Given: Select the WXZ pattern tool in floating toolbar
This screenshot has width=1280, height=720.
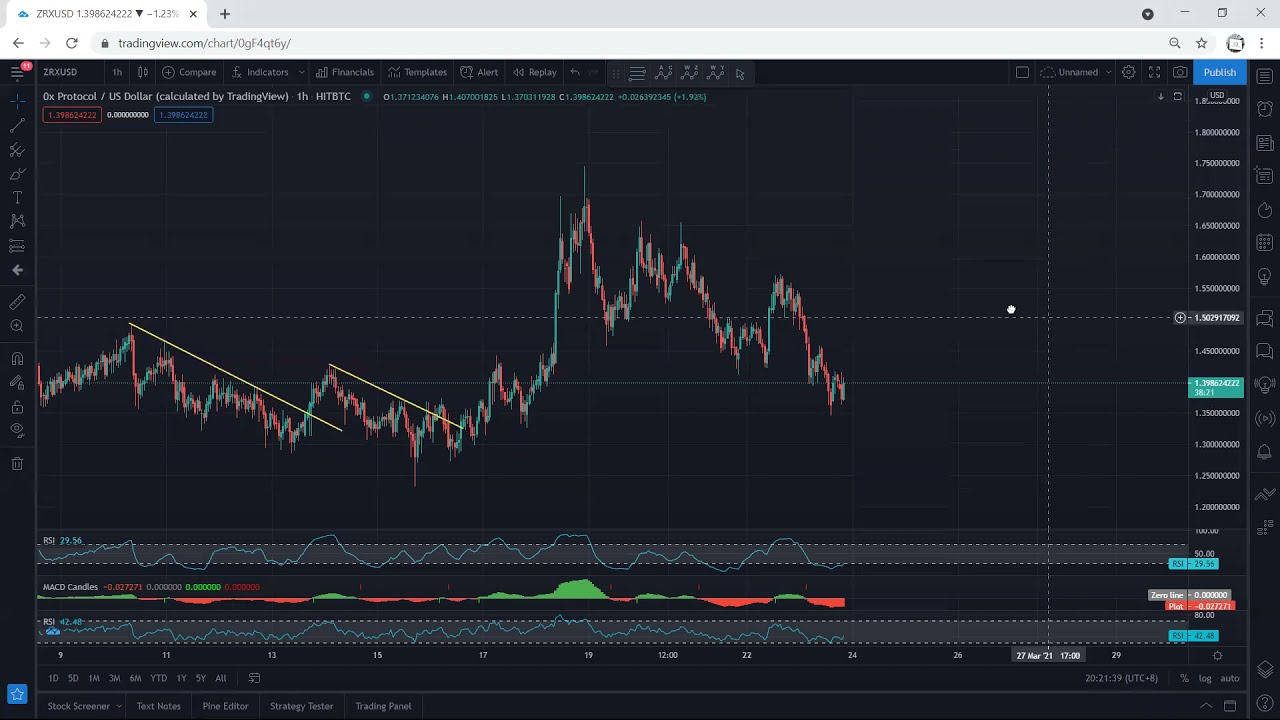Looking at the screenshot, I should (689, 73).
